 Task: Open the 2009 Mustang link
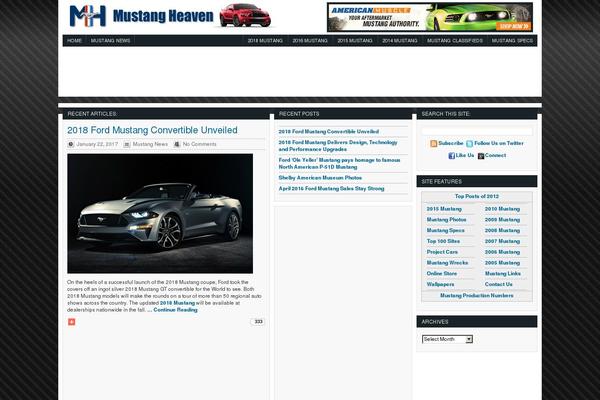tap(502, 220)
